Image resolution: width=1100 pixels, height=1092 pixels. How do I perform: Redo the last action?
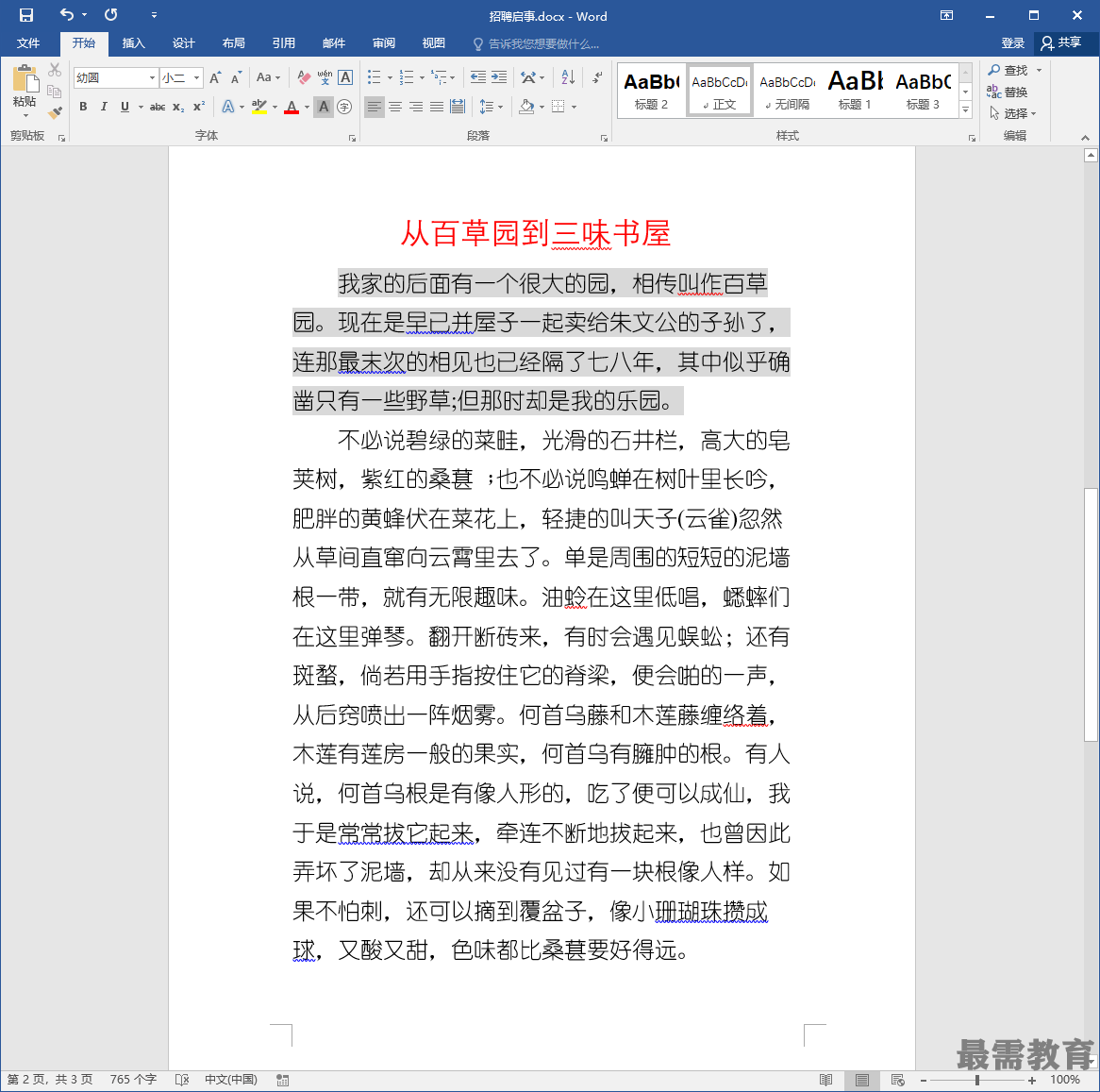point(110,15)
